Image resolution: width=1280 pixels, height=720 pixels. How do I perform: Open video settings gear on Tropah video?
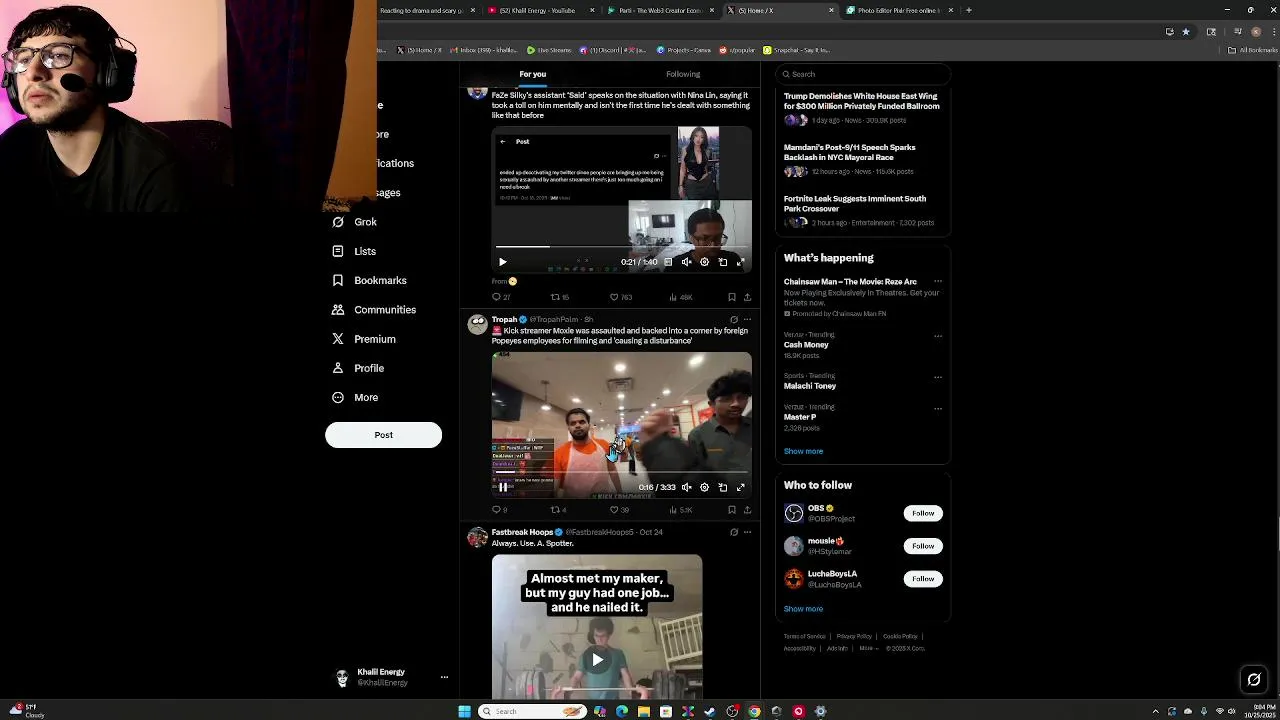704,487
